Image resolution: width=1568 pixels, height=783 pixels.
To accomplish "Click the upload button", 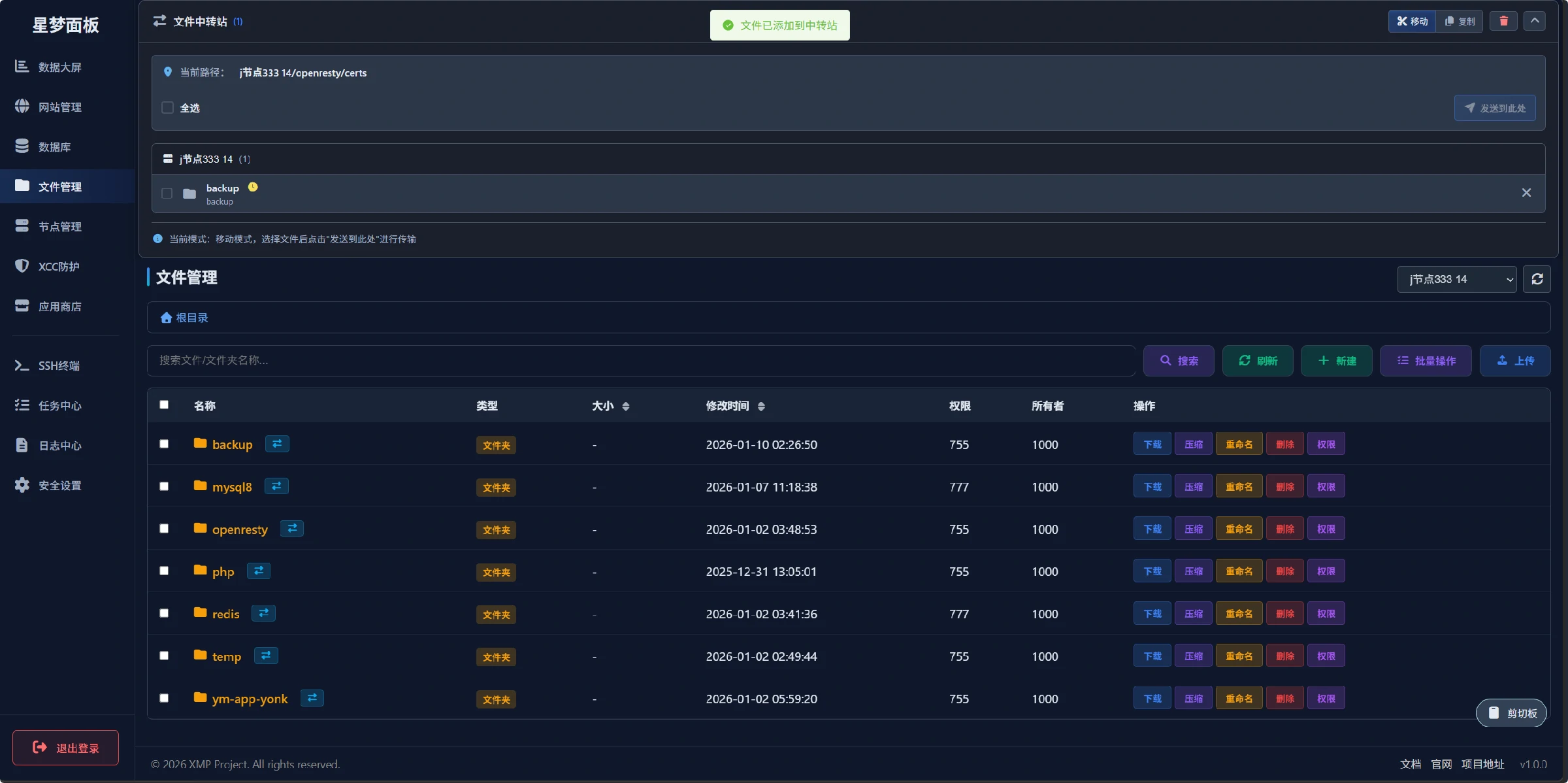I will pos(1514,361).
